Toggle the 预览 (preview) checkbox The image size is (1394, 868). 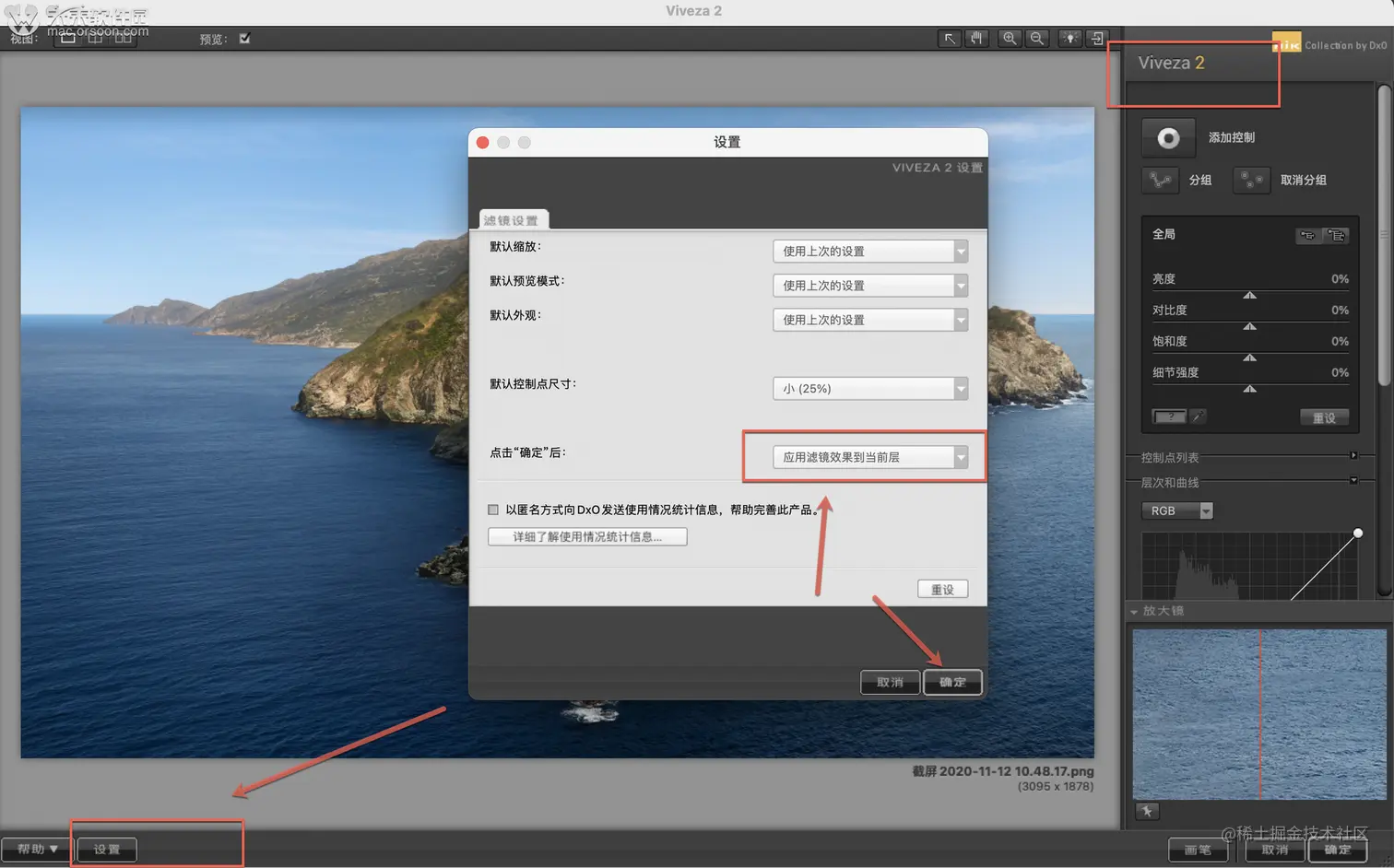click(244, 39)
